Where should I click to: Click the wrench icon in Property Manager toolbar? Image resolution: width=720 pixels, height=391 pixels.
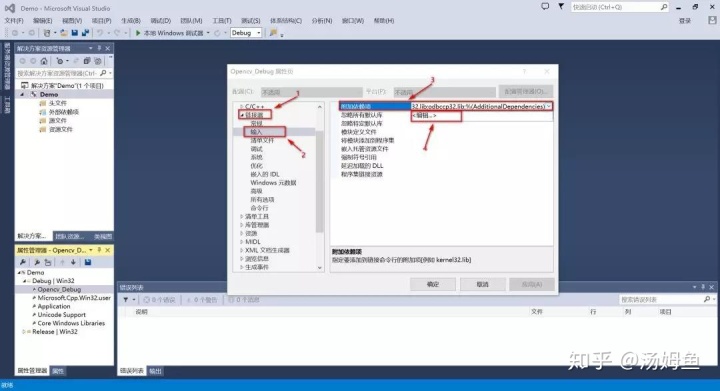(22, 262)
